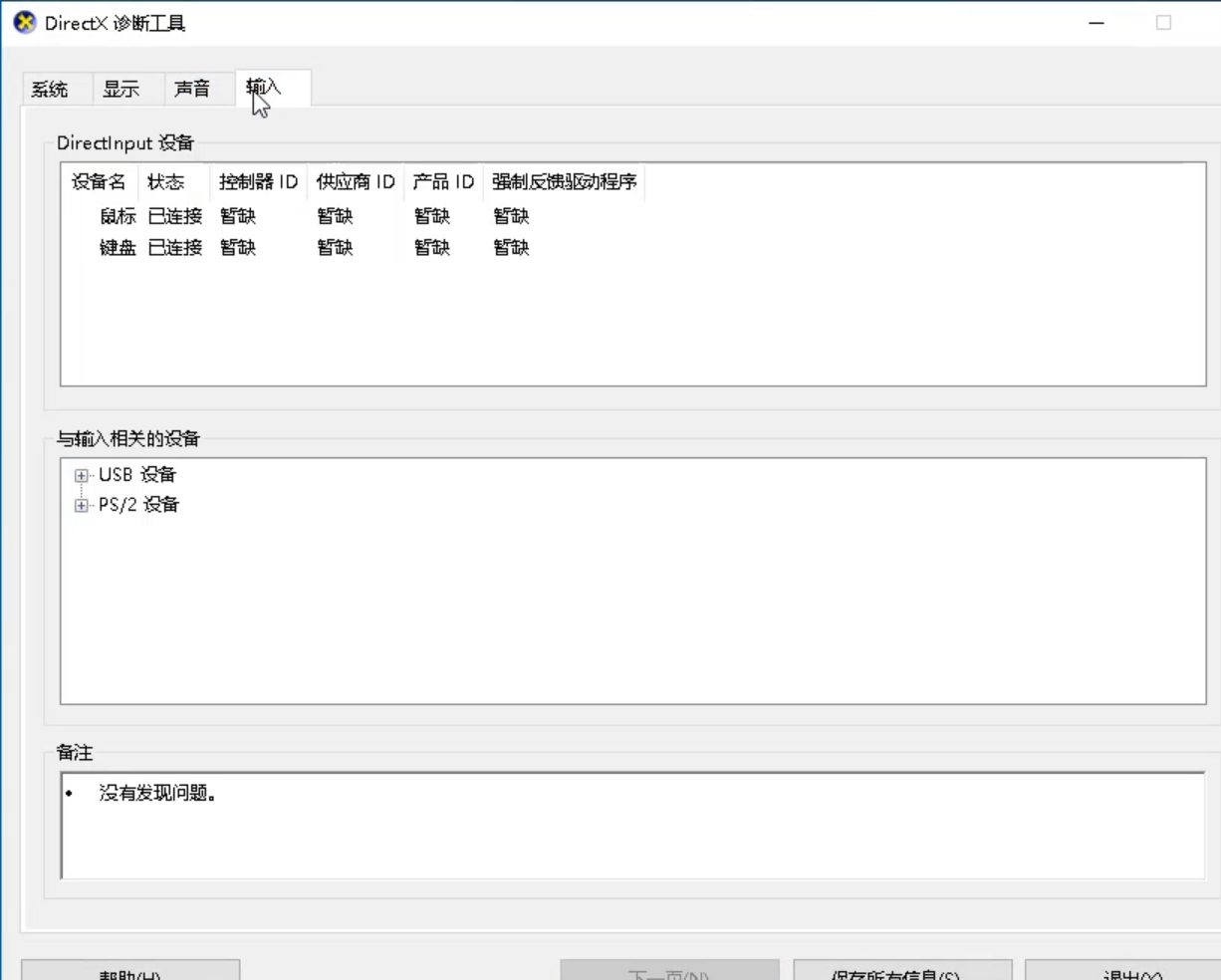Expand the PS/2 设备 tree node

click(x=81, y=506)
